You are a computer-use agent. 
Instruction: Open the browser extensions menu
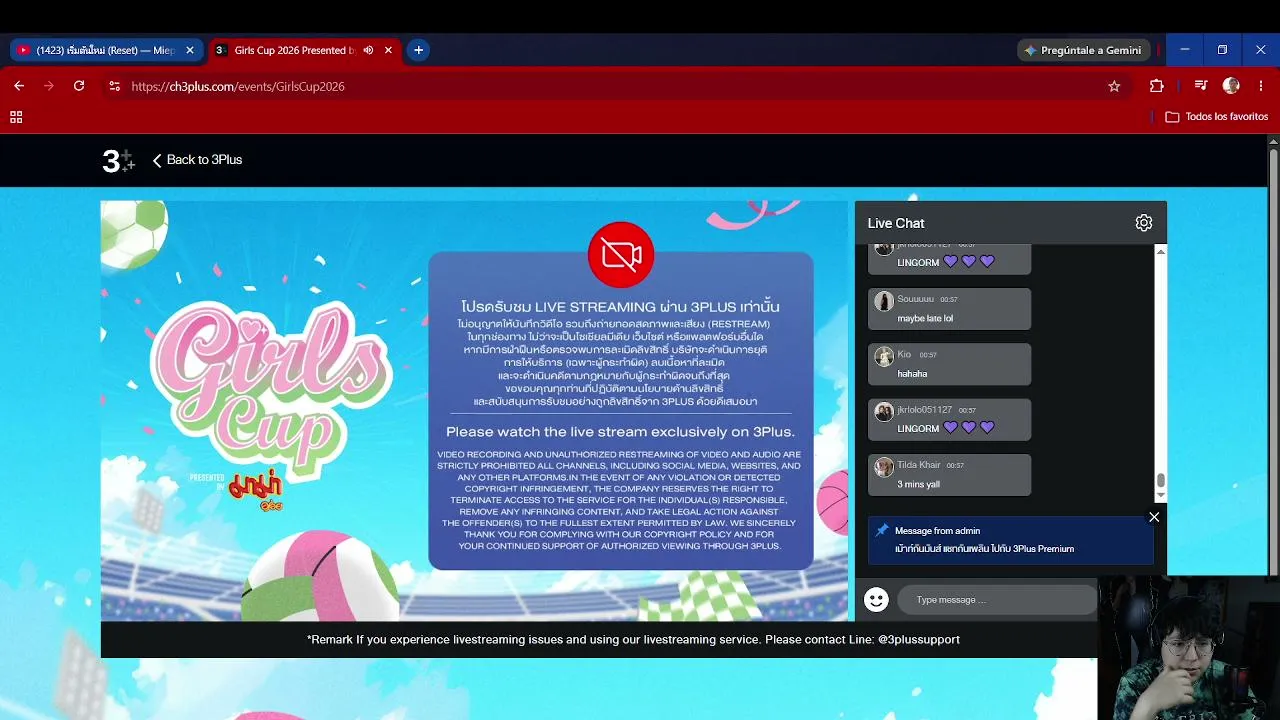pos(1157,86)
